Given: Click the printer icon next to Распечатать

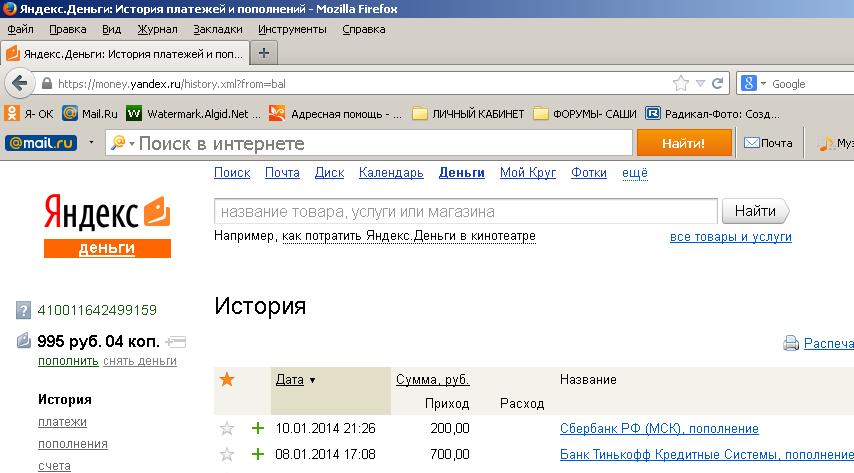Looking at the screenshot, I should (x=790, y=344).
